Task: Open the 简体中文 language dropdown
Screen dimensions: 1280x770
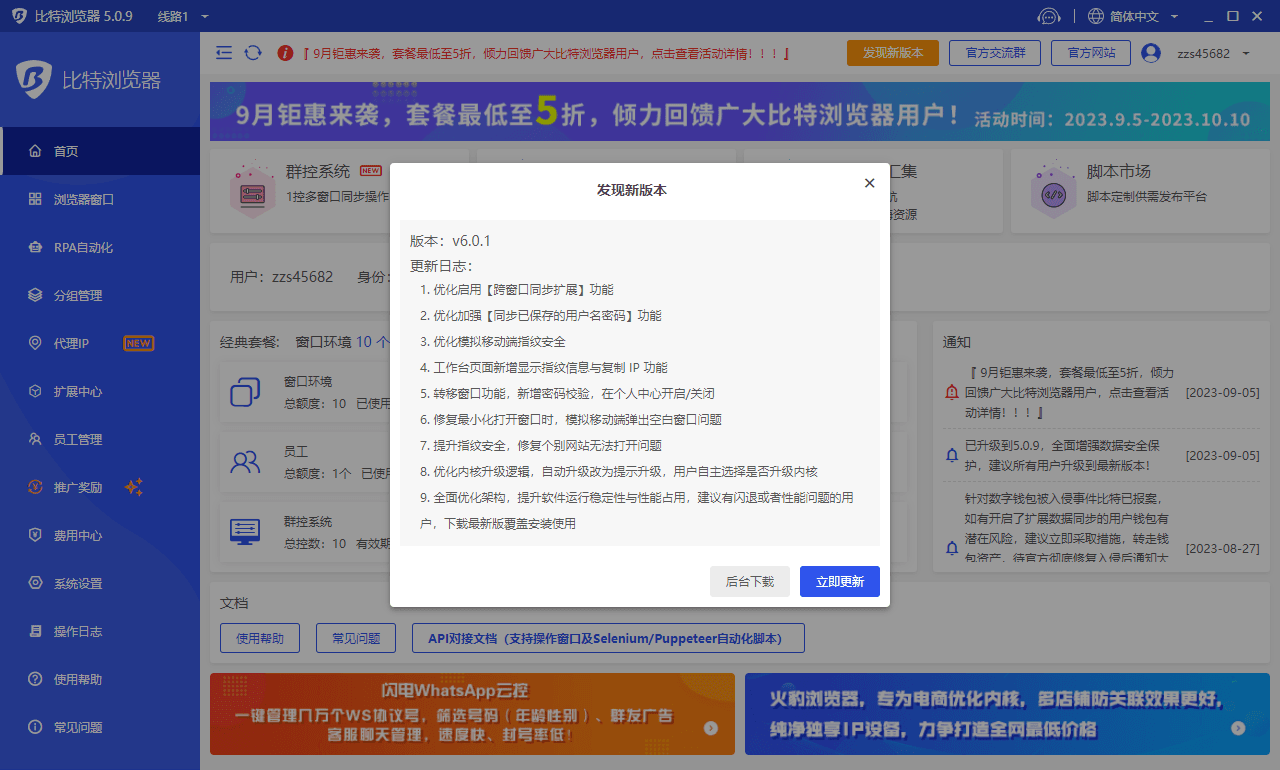Action: coord(1132,17)
